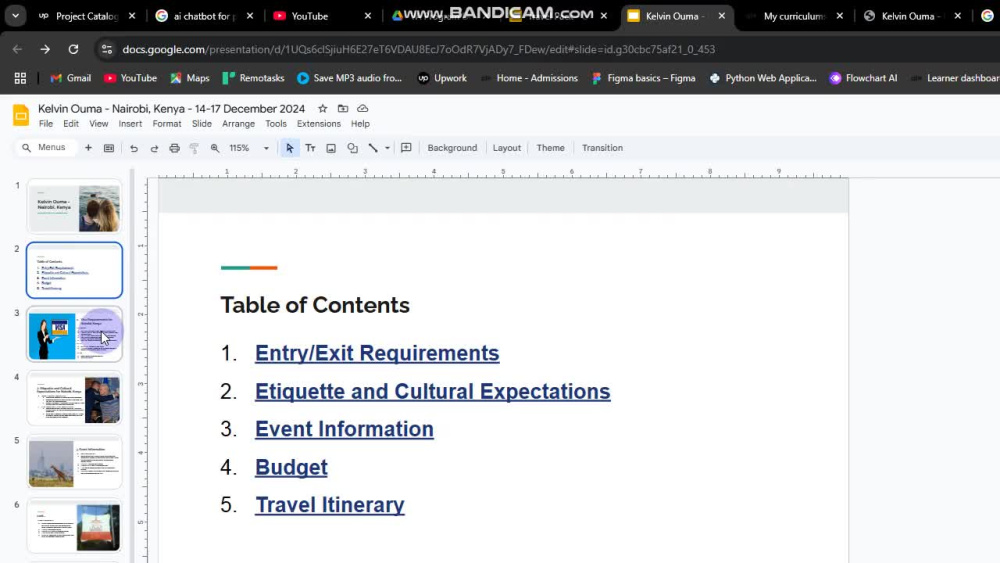This screenshot has width=1000, height=563.
Task: Select the Paint format tool
Action: pyautogui.click(x=195, y=148)
